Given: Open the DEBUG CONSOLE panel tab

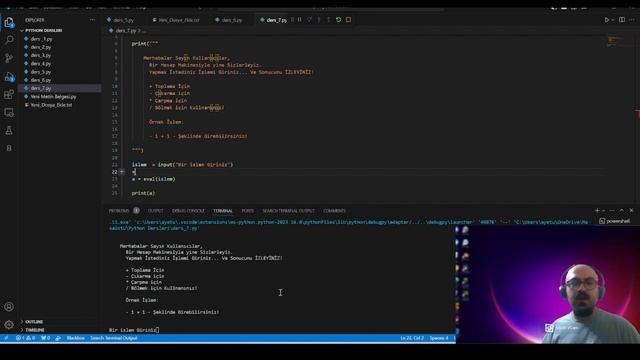Looking at the screenshot, I should tap(188, 211).
